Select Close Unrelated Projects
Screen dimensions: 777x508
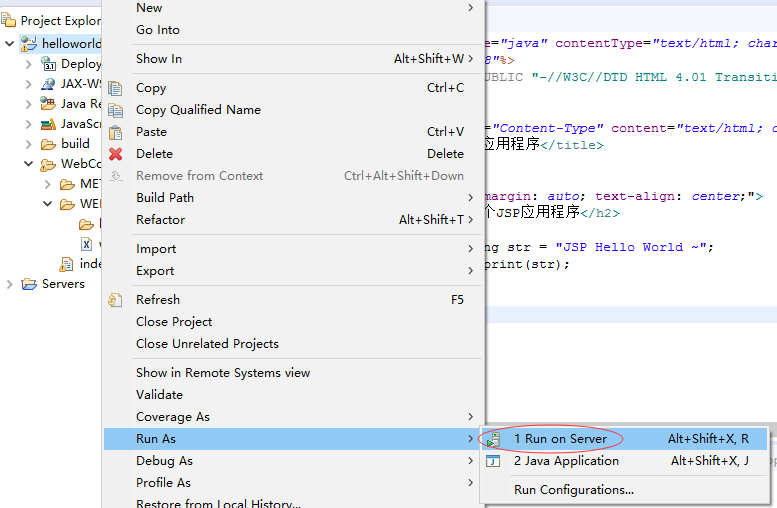(292, 343)
